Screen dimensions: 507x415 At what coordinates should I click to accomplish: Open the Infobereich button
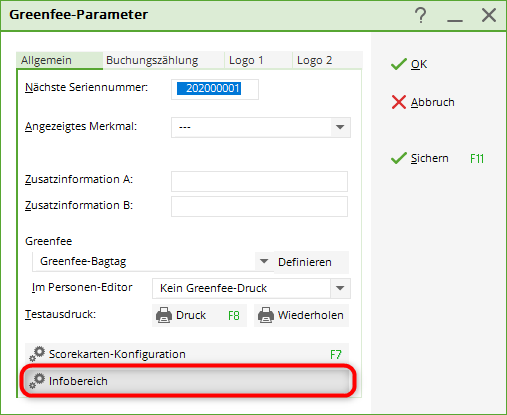188,381
